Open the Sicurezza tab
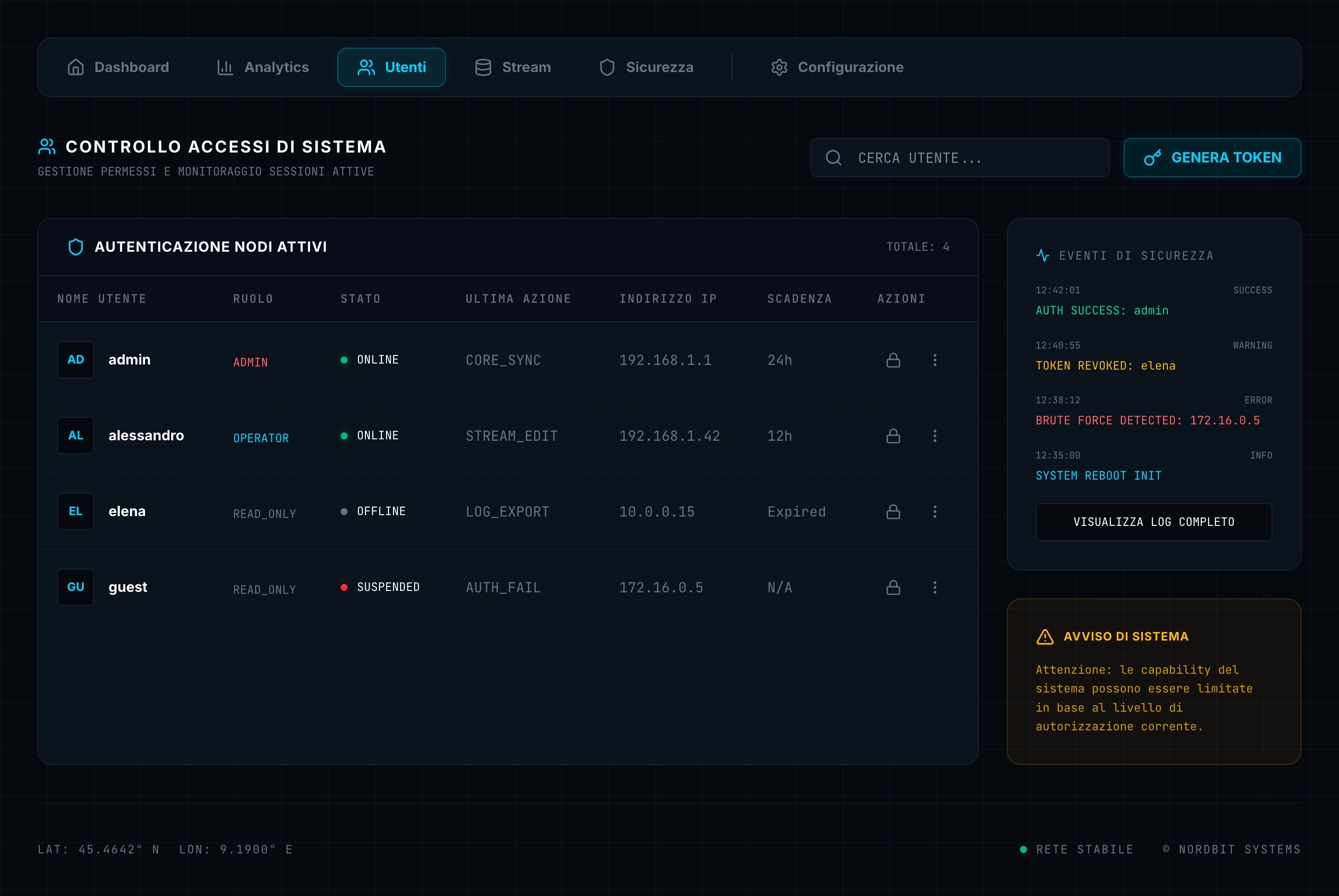The image size is (1339, 896). pos(646,67)
